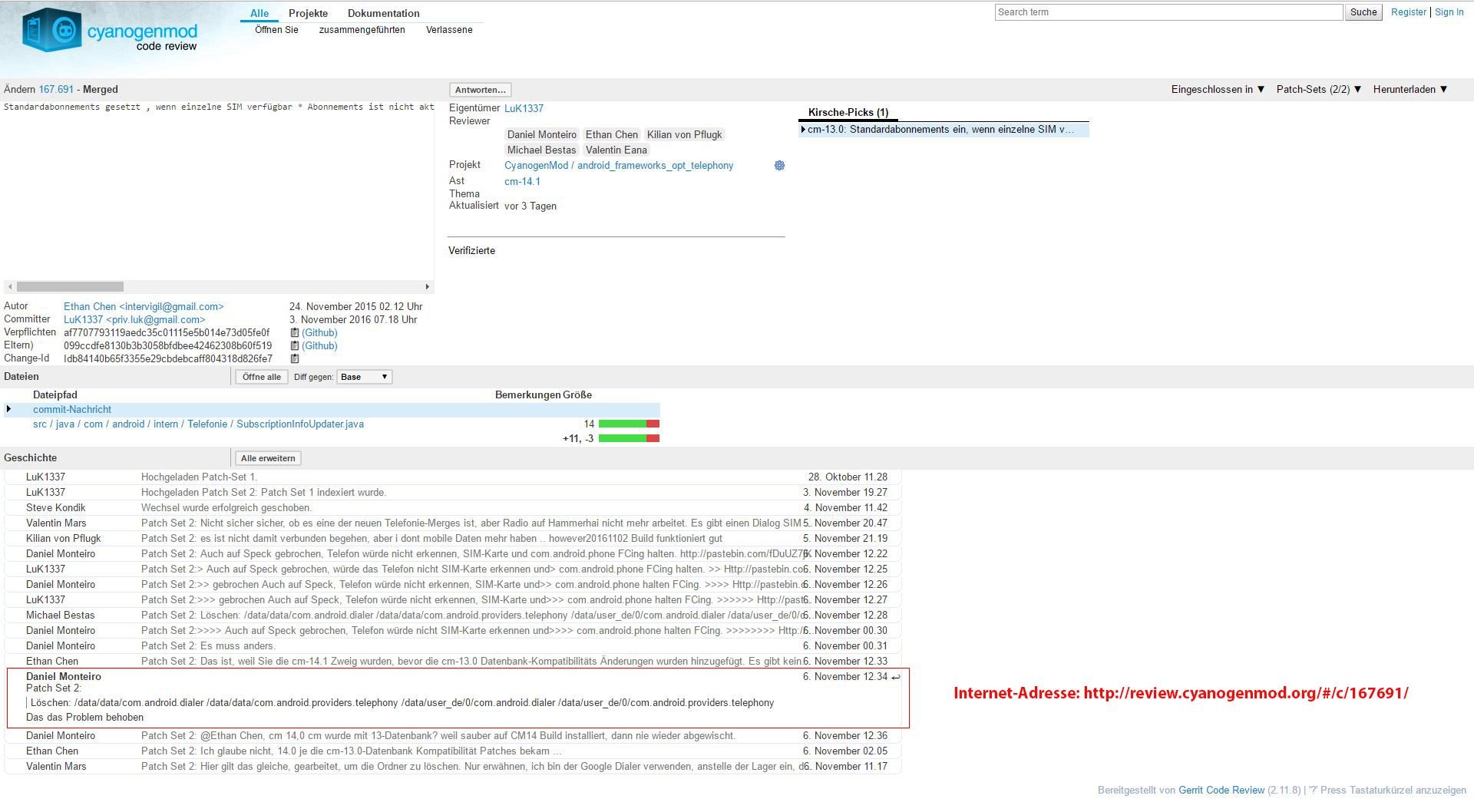
Task: Copy the Change-Id with clipboard icon
Action: click(x=294, y=358)
